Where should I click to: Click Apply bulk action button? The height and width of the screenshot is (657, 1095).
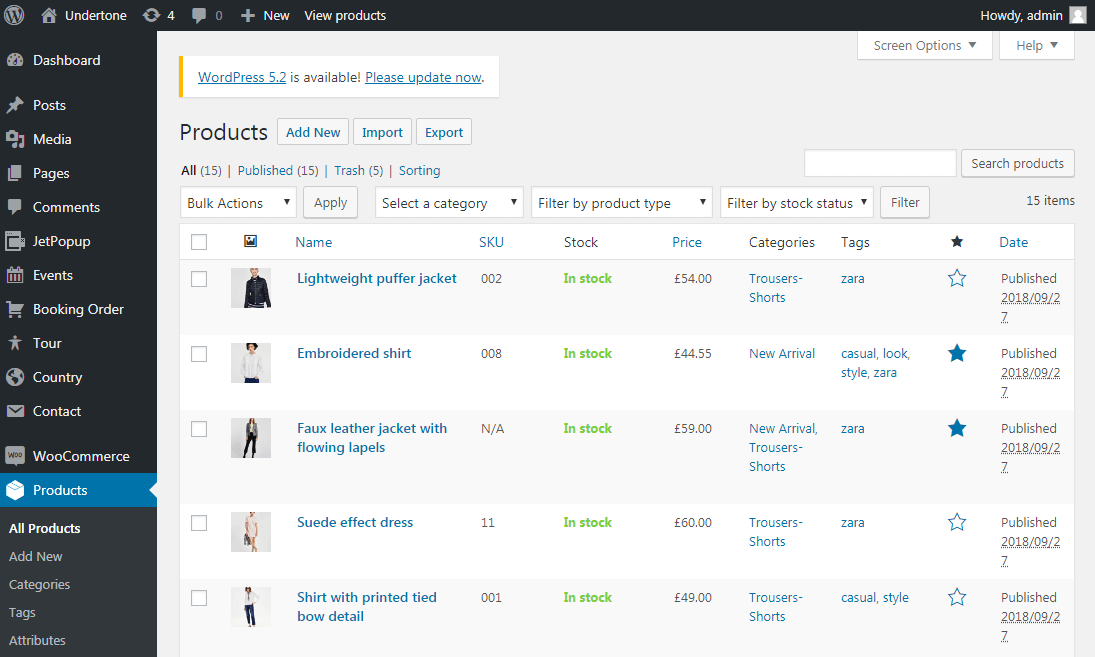pyautogui.click(x=330, y=202)
